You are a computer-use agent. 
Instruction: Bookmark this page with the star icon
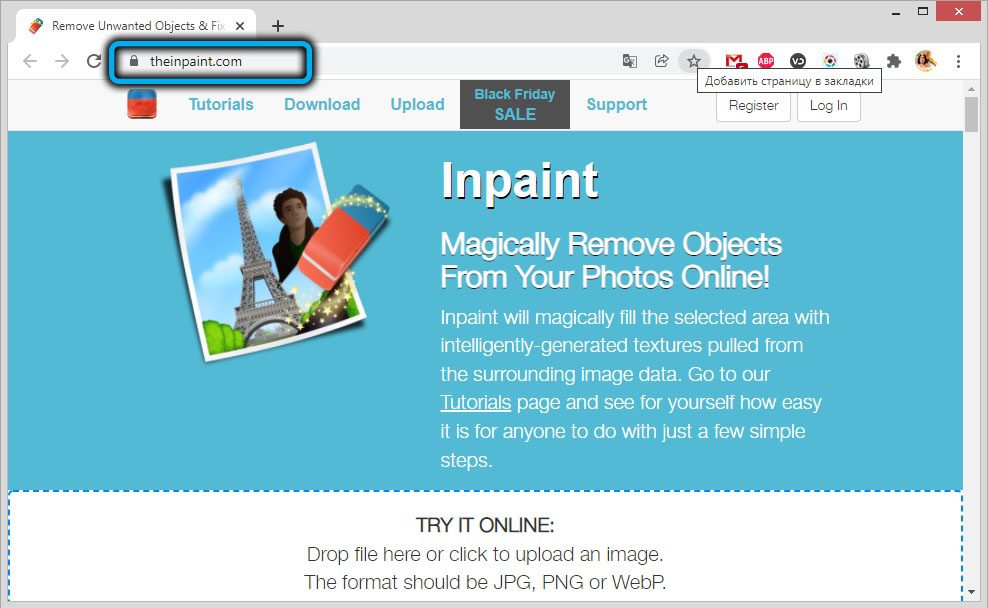(694, 61)
